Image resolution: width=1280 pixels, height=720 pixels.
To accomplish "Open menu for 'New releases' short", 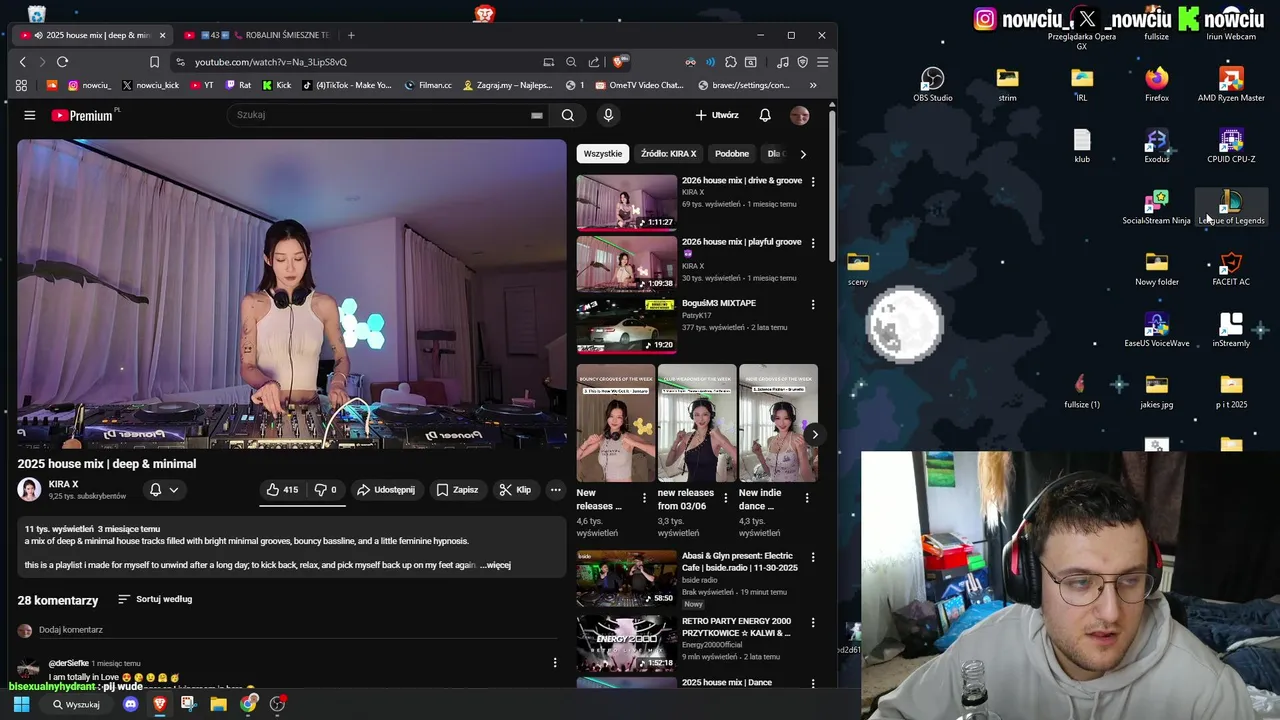I will (644, 497).
